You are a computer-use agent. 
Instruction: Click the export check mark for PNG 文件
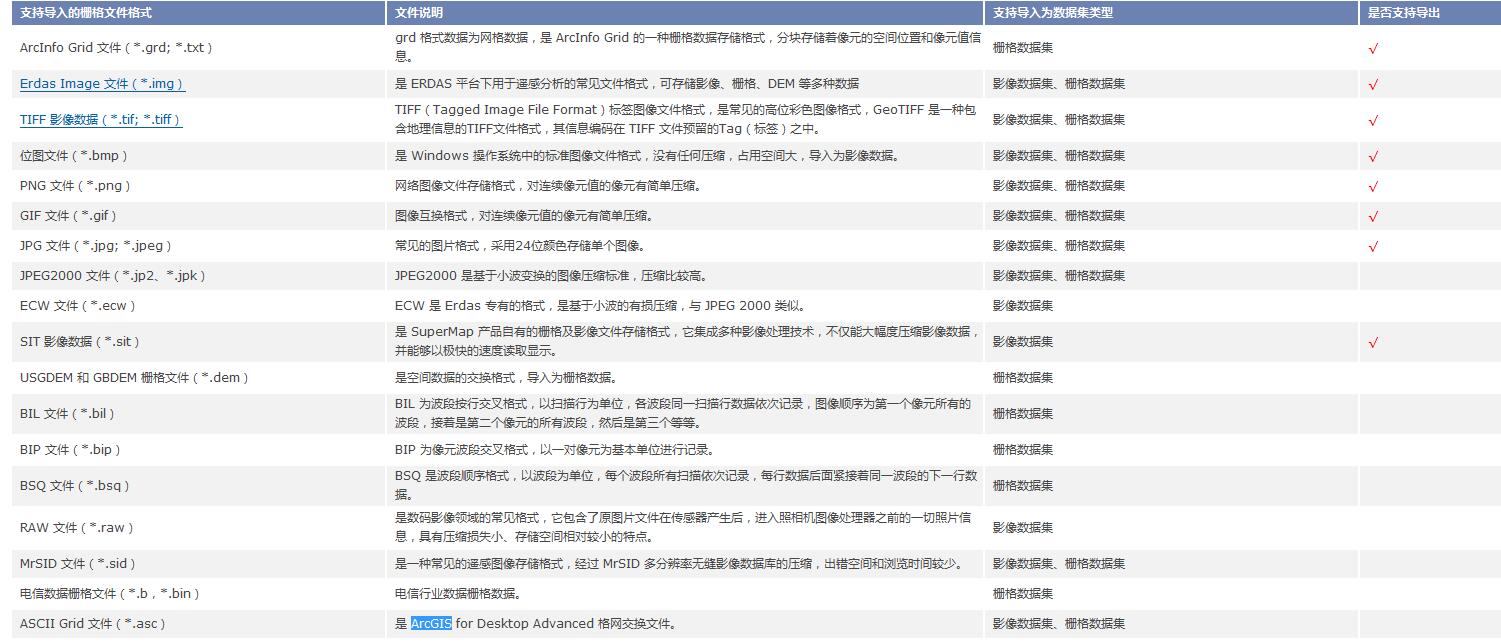1373,187
